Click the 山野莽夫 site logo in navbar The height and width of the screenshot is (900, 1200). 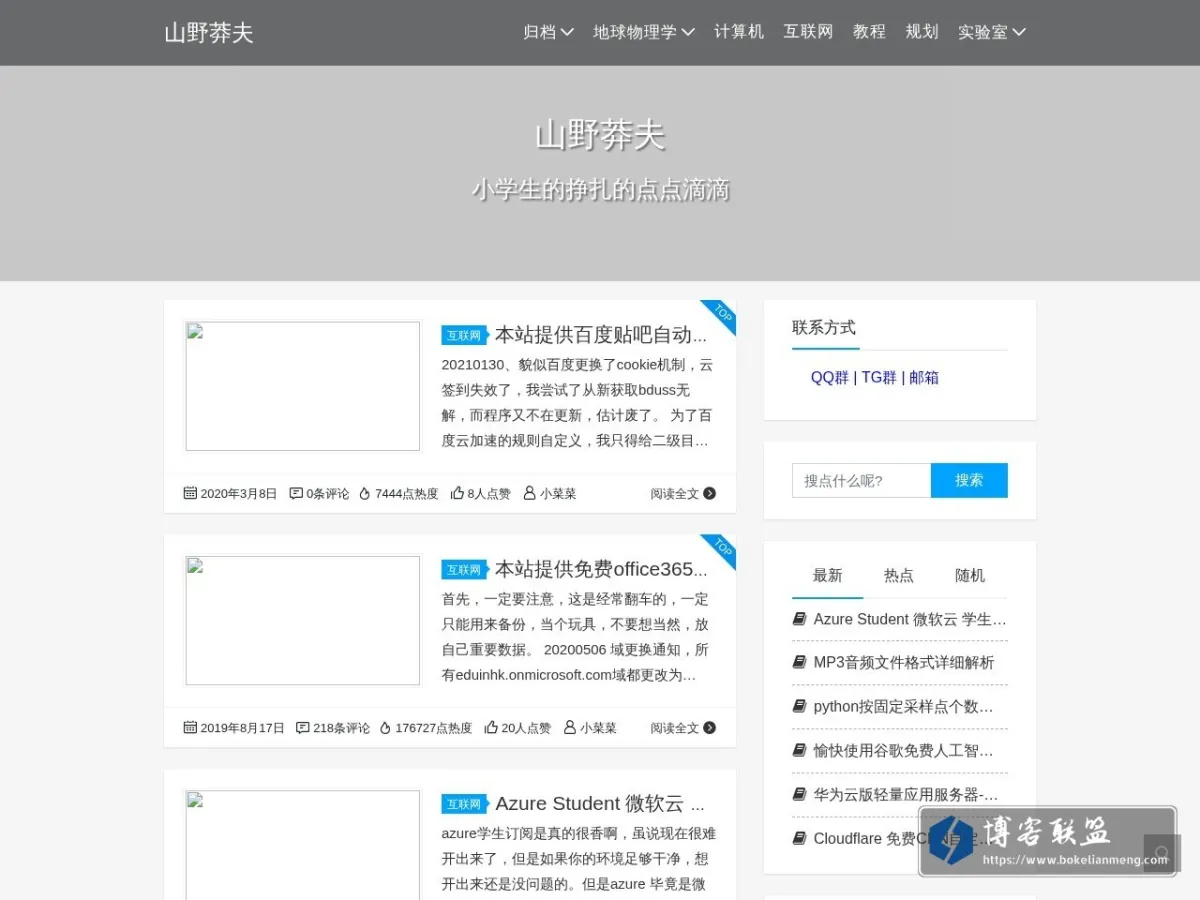[209, 32]
